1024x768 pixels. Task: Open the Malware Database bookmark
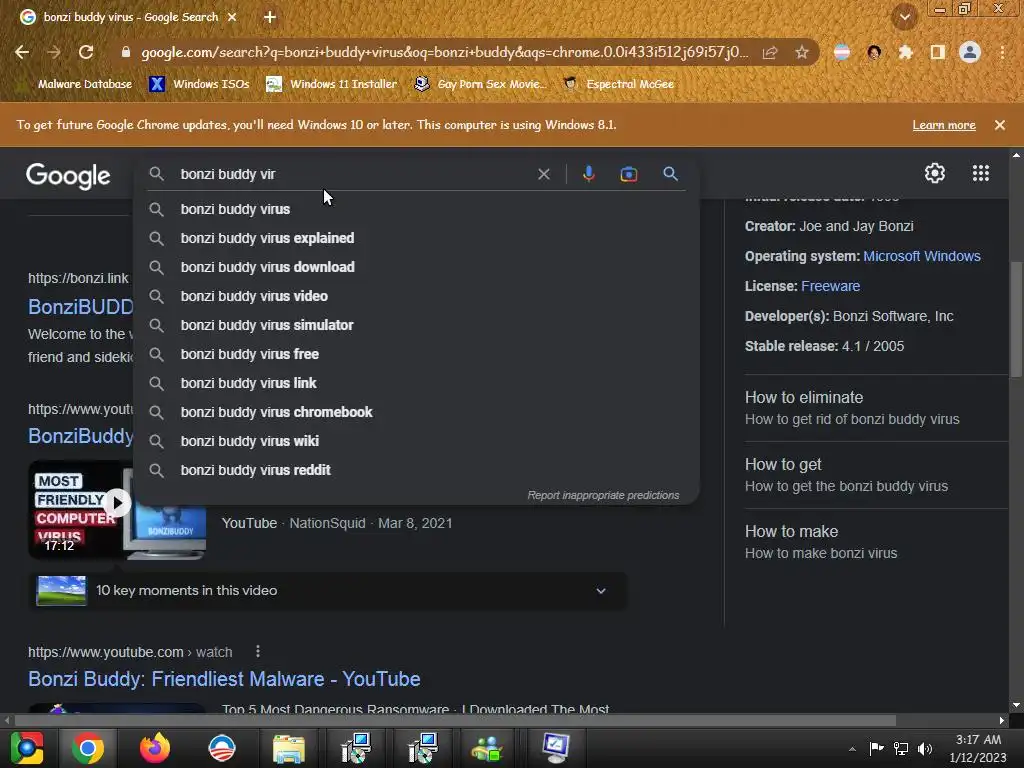click(x=85, y=84)
